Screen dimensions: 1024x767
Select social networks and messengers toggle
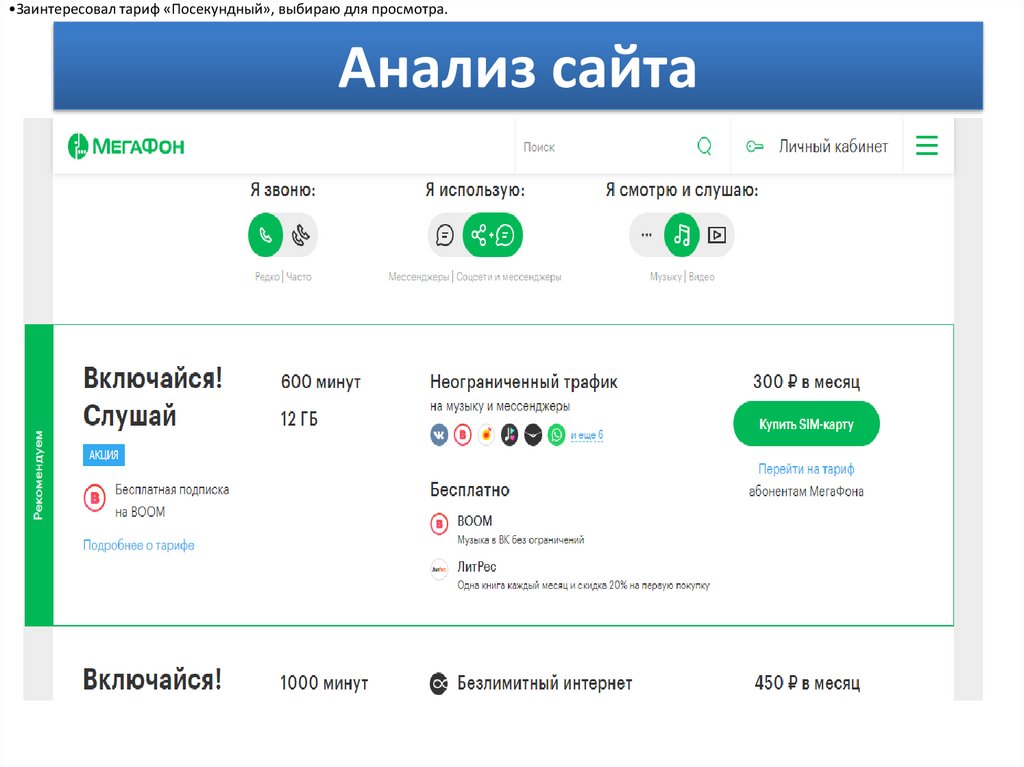click(492, 235)
